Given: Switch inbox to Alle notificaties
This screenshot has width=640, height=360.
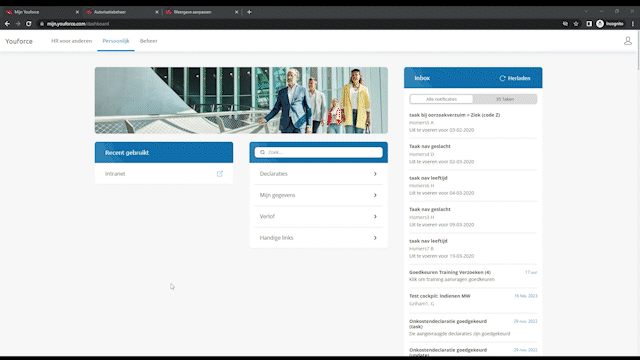Looking at the screenshot, I should pos(441,99).
